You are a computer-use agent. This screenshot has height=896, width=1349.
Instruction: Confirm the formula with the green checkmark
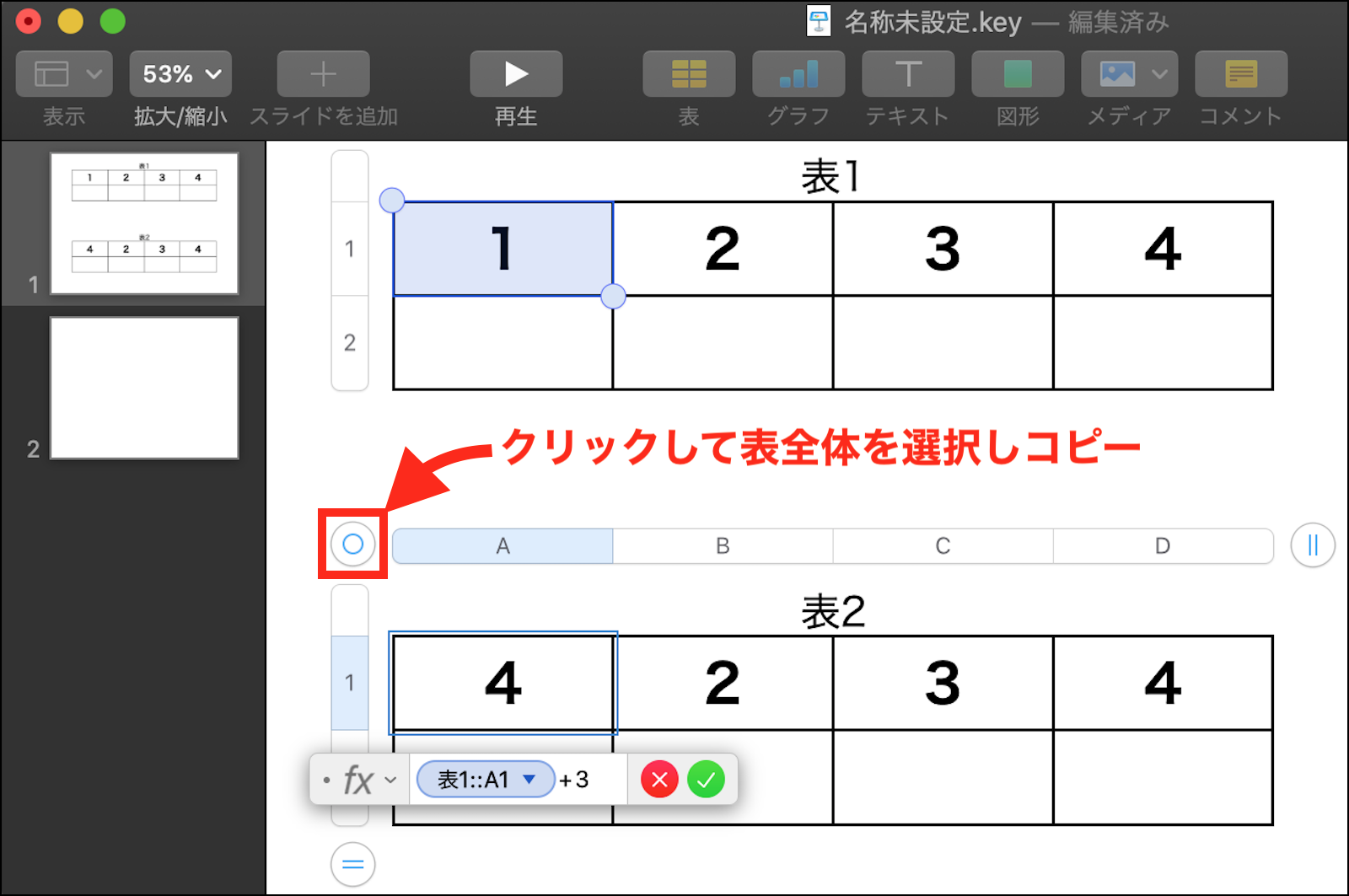pyautogui.click(x=706, y=780)
